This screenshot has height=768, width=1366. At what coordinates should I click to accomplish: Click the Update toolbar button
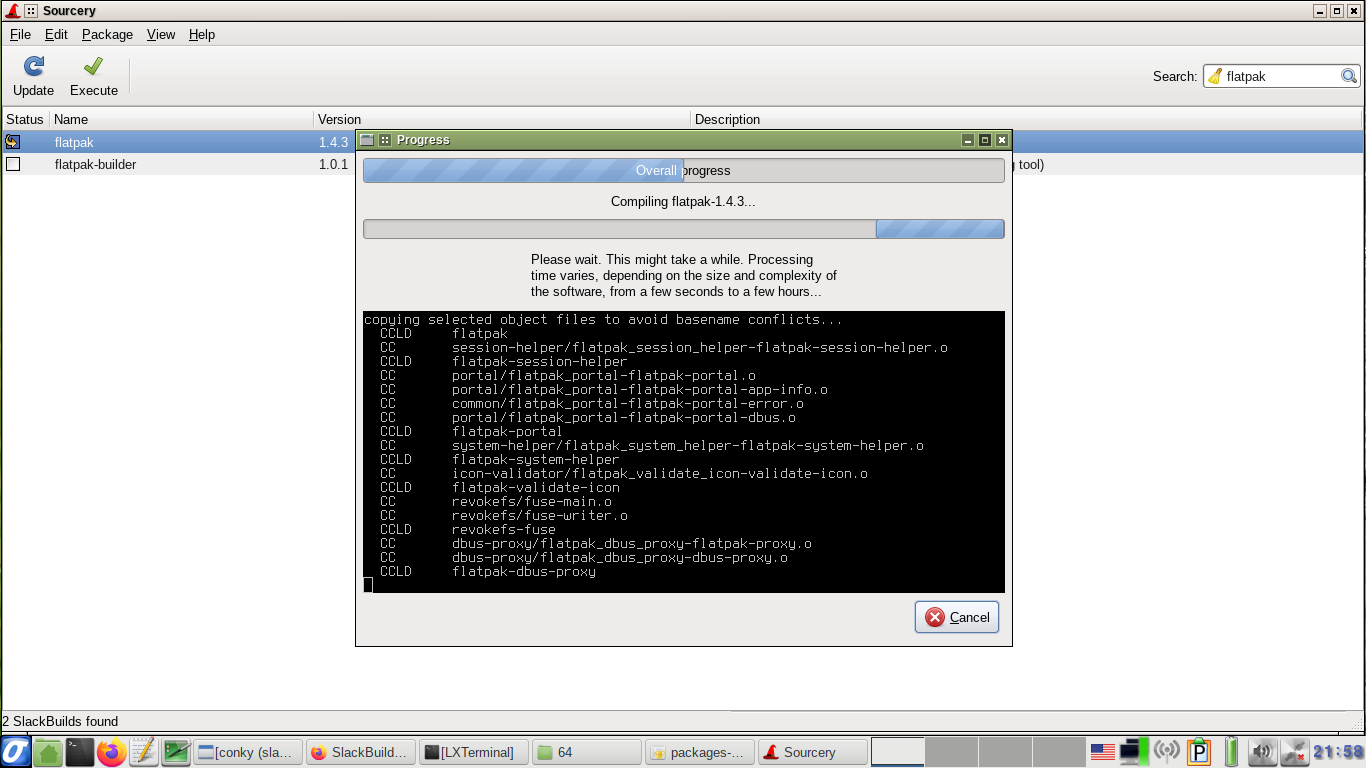33,77
